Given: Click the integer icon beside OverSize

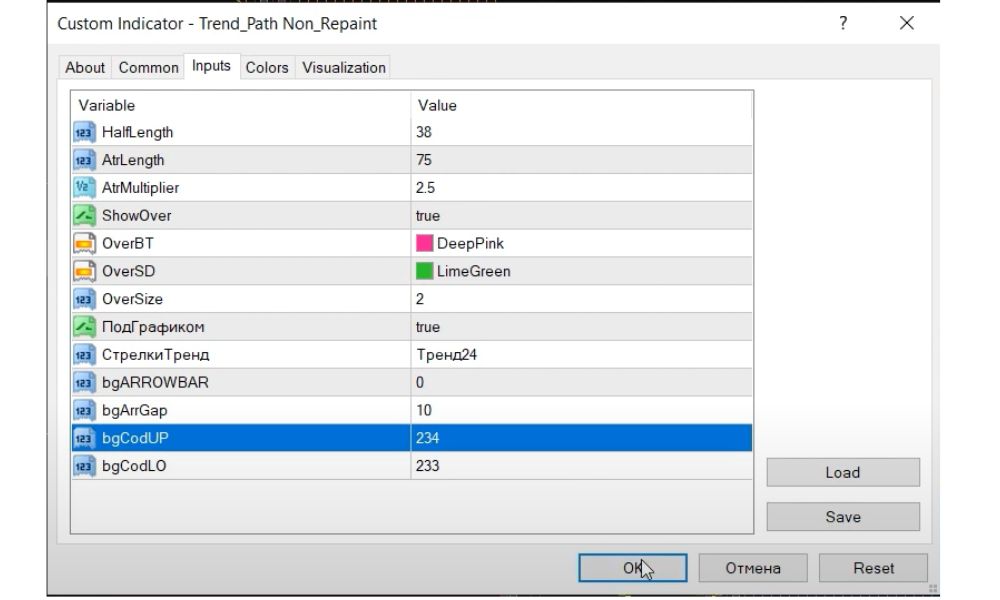Looking at the screenshot, I should pos(84,299).
